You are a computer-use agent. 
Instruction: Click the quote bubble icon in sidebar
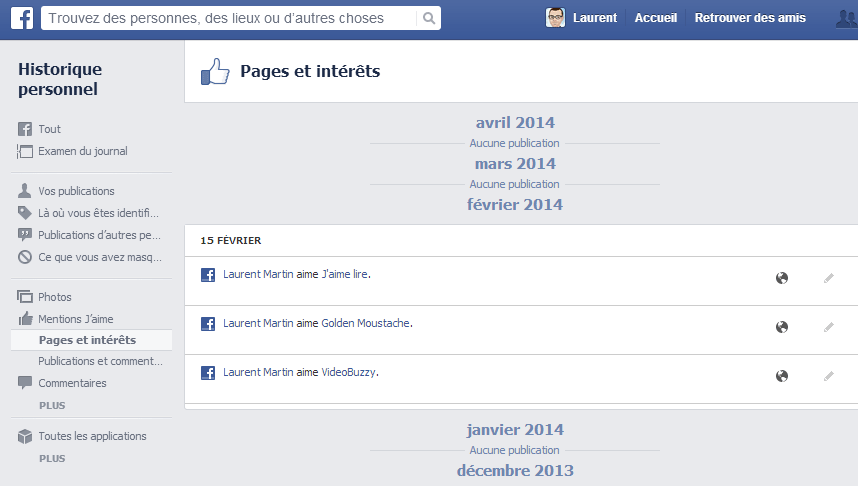pyautogui.click(x=25, y=235)
